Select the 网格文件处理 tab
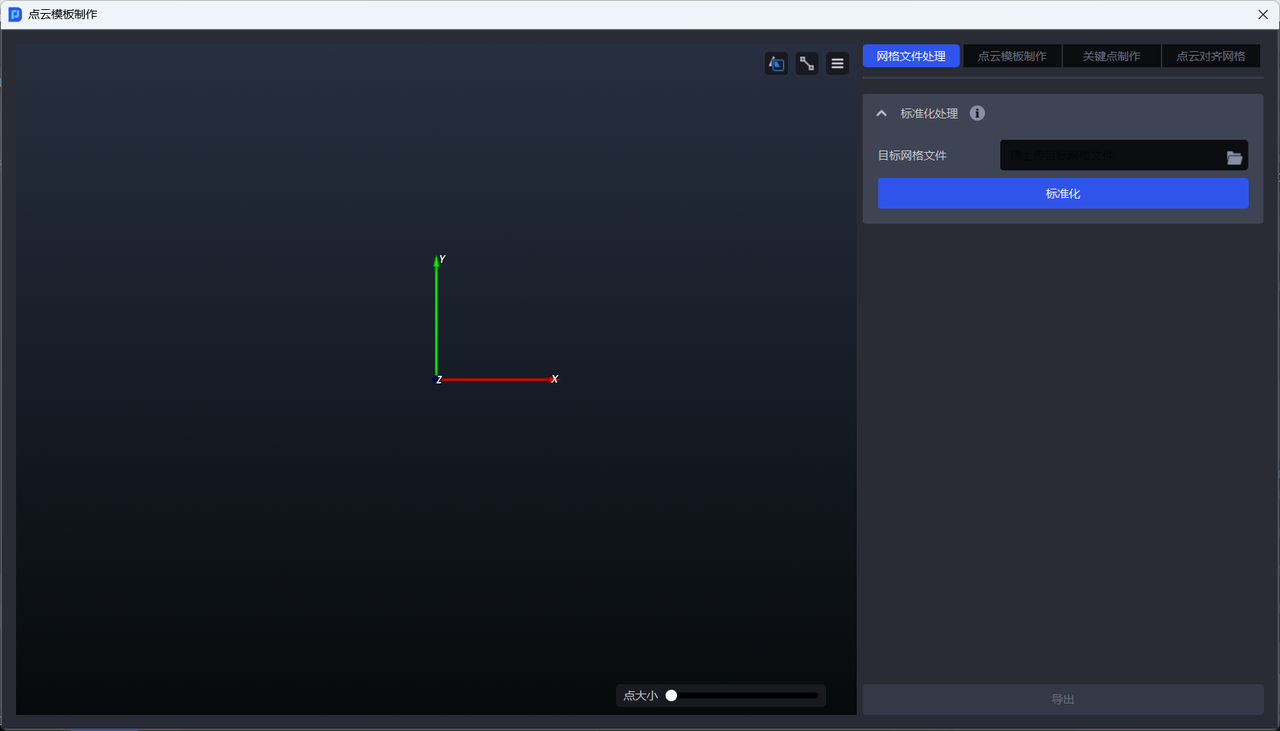1280x731 pixels. click(x=910, y=56)
